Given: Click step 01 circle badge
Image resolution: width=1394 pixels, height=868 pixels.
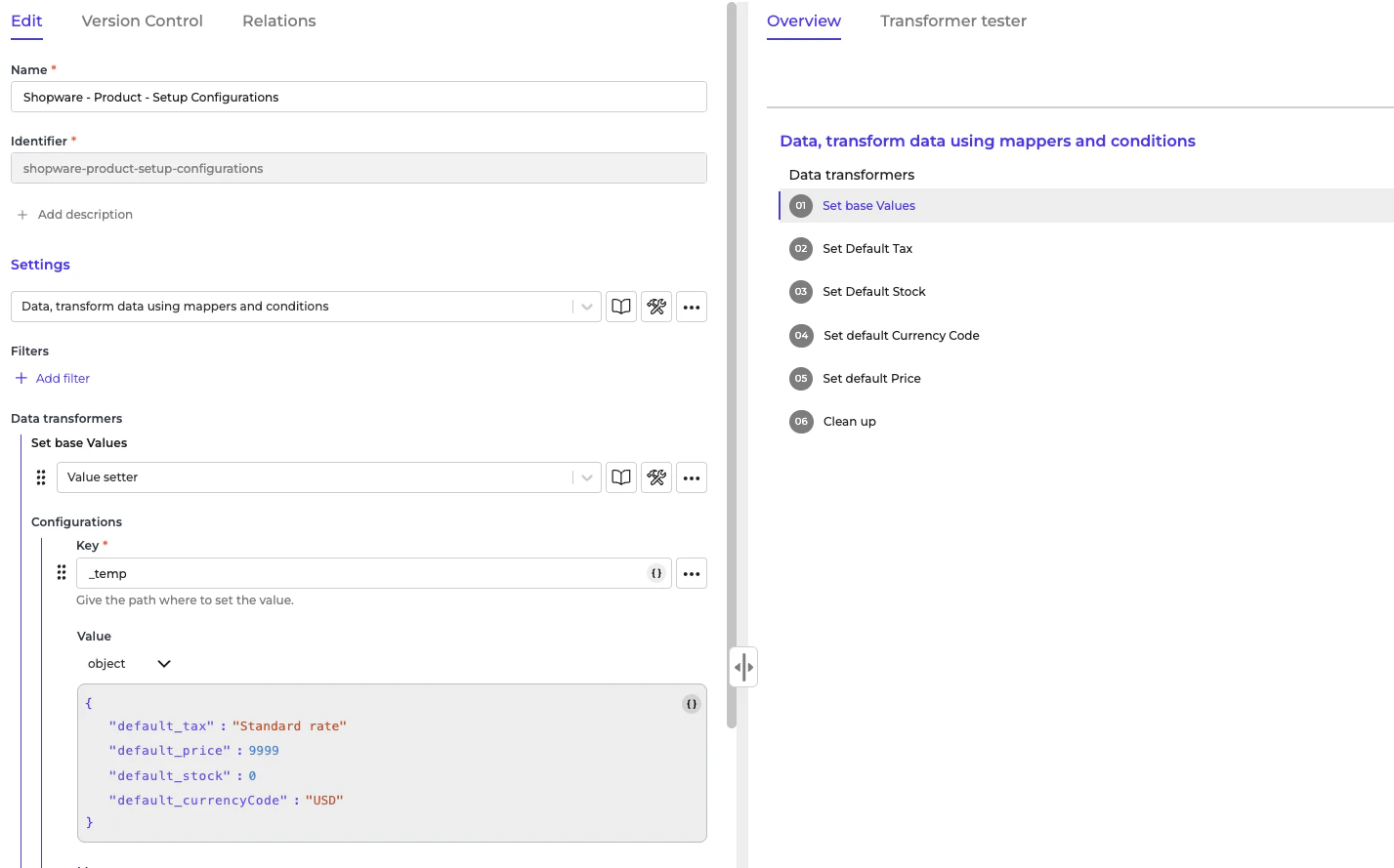Looking at the screenshot, I should [x=801, y=206].
